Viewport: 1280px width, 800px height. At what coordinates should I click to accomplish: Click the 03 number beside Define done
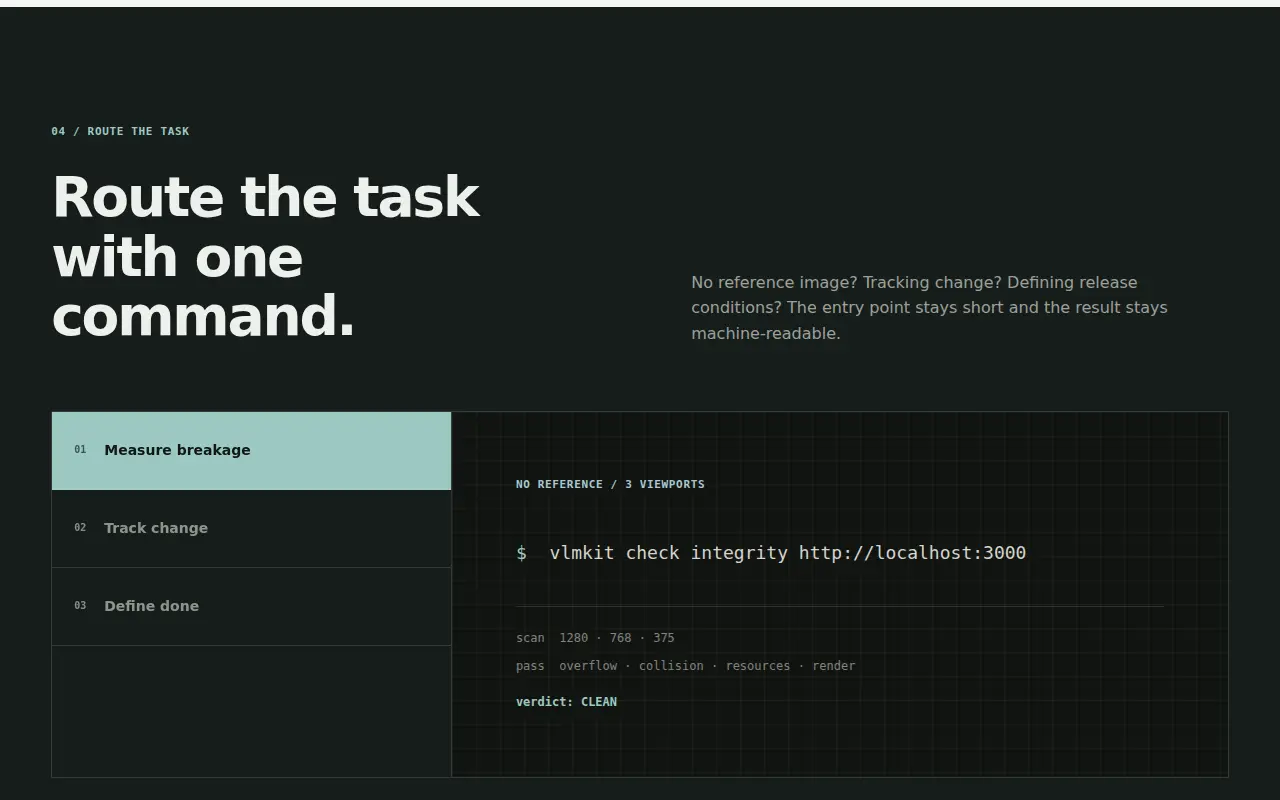coord(80,606)
